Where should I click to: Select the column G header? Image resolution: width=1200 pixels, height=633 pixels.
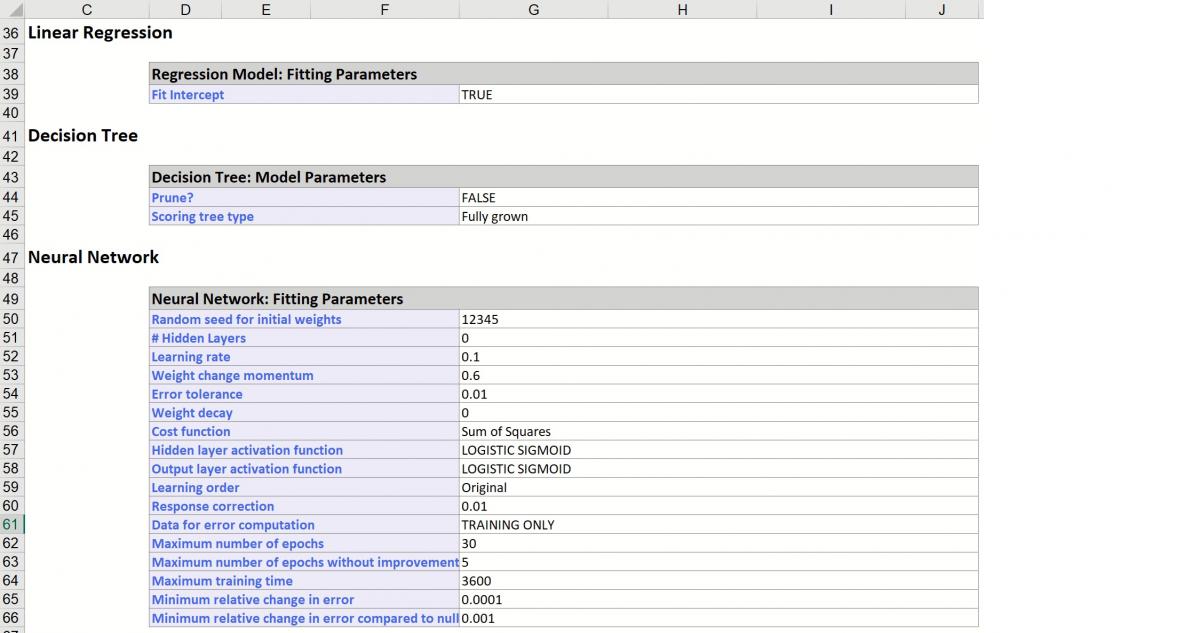click(x=533, y=9)
